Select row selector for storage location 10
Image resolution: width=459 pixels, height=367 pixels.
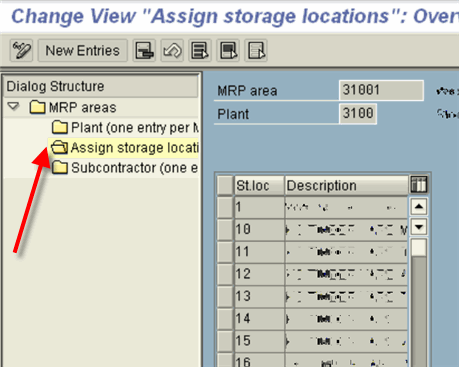click(x=225, y=229)
